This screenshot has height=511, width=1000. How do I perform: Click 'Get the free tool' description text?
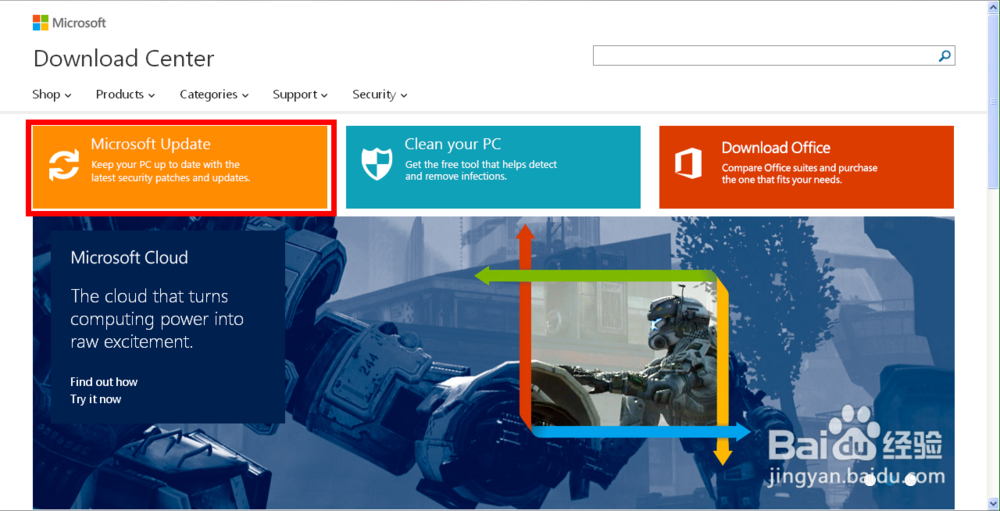(x=481, y=170)
